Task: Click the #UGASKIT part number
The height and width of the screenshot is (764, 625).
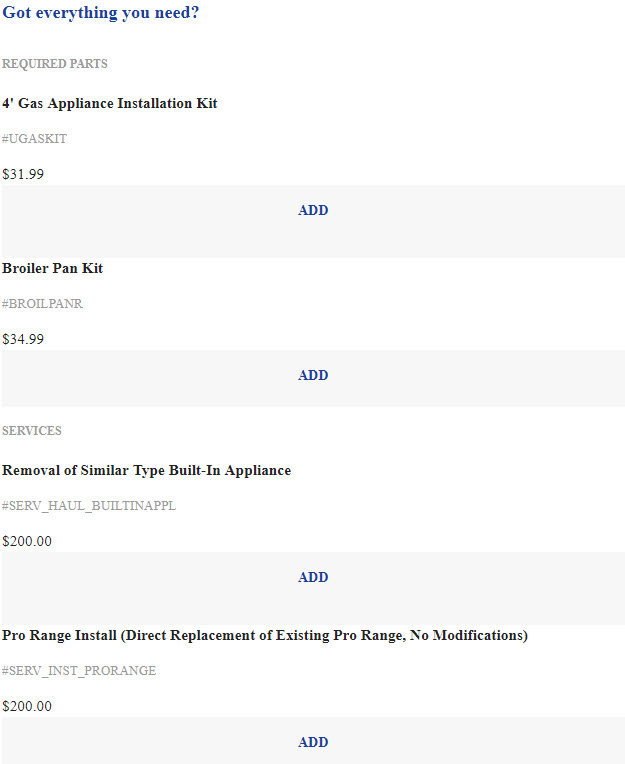Action: 34,139
